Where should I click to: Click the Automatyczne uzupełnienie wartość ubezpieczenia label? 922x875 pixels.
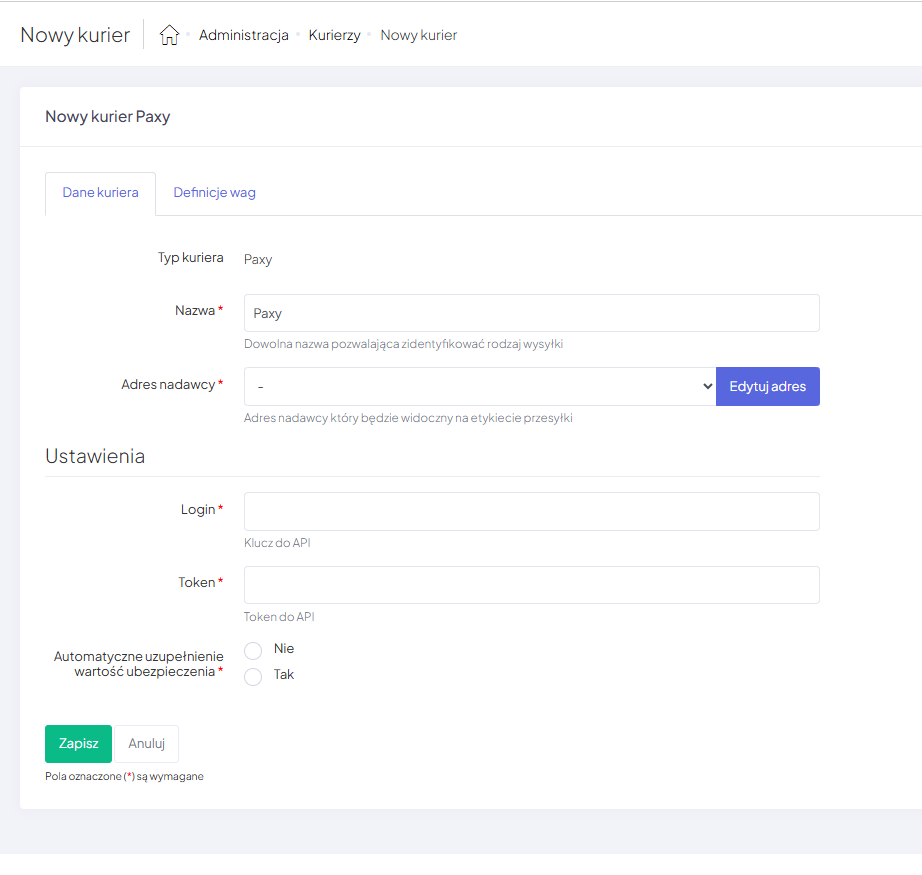(138, 664)
